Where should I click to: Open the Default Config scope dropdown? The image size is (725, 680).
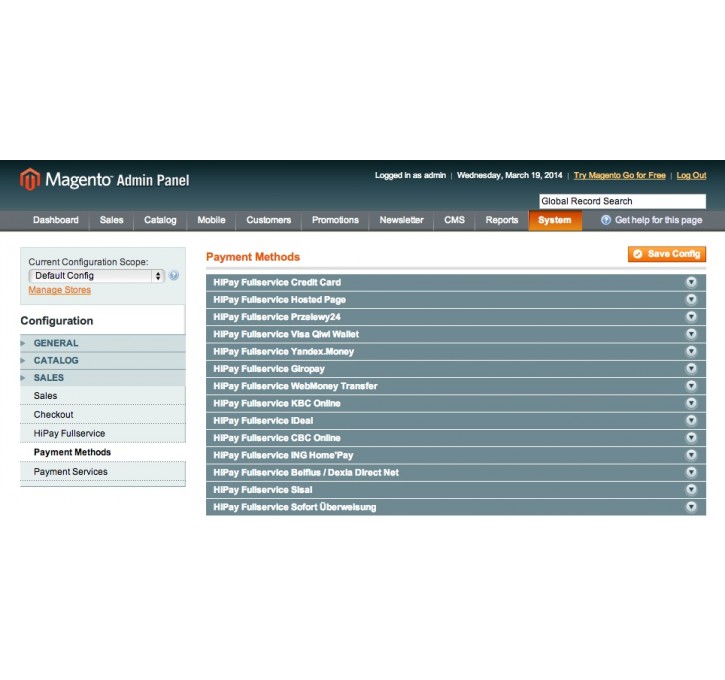click(96, 276)
